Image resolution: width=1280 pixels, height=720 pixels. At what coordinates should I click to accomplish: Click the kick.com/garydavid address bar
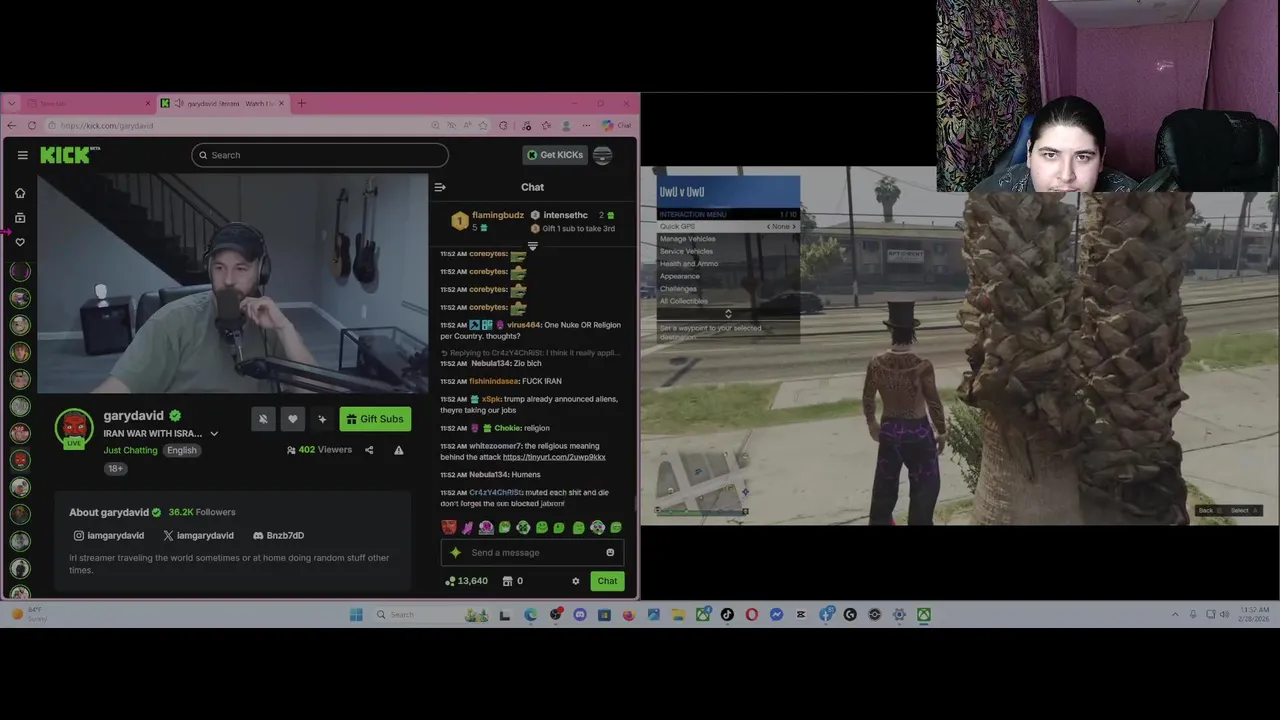[240, 126]
